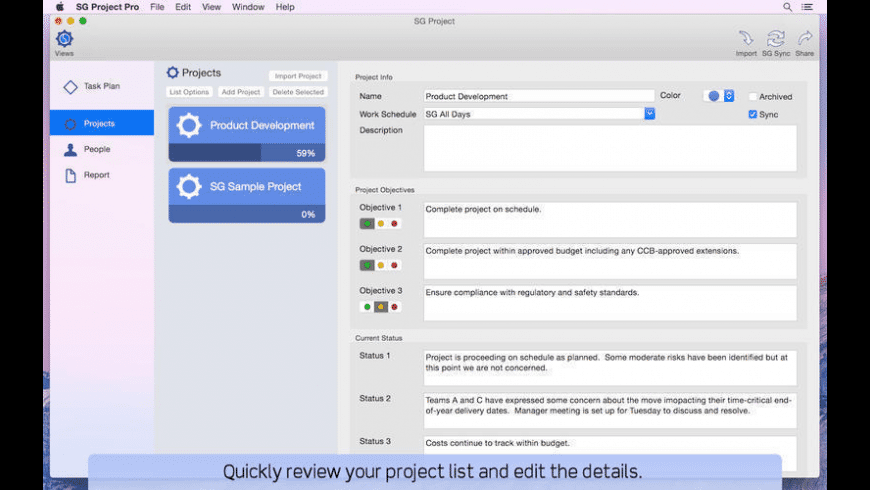This screenshot has height=490, width=870.
Task: Click the Objective 2 text field
Action: click(610, 261)
